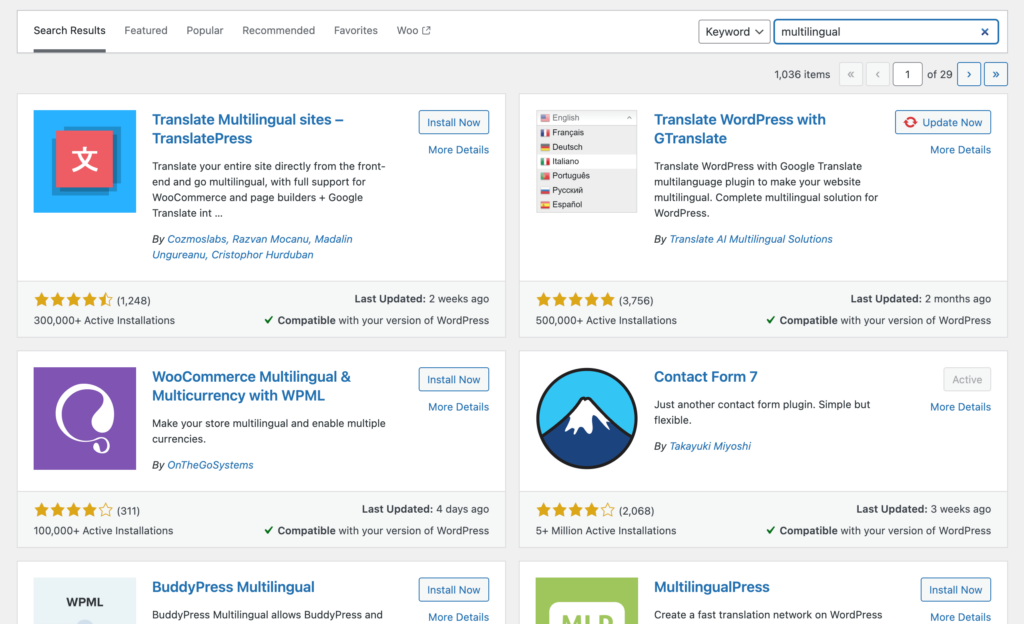Viewport: 1024px width, 624px height.
Task: Open the Woo external link tab
Action: coord(413,31)
